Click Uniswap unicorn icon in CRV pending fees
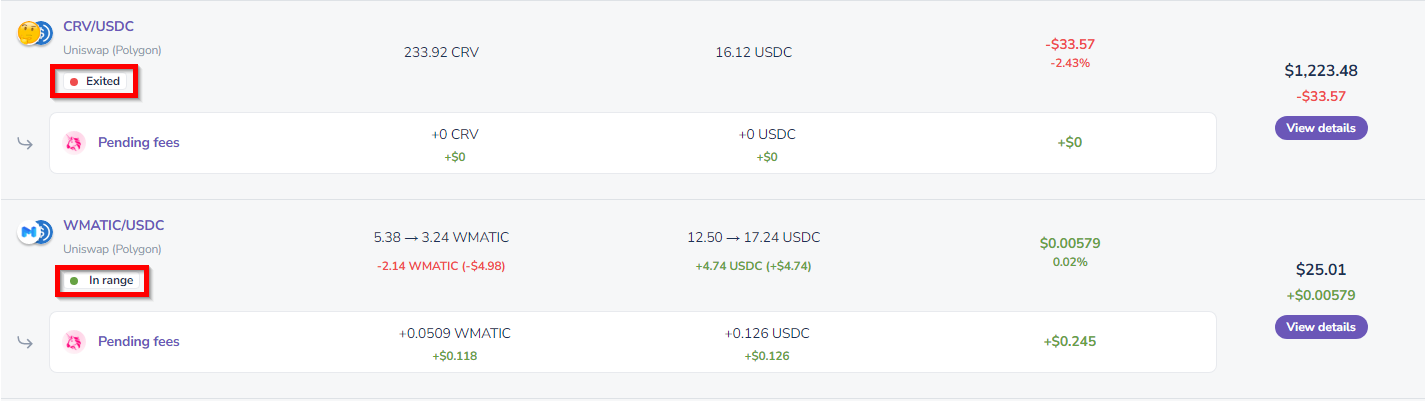 (75, 143)
